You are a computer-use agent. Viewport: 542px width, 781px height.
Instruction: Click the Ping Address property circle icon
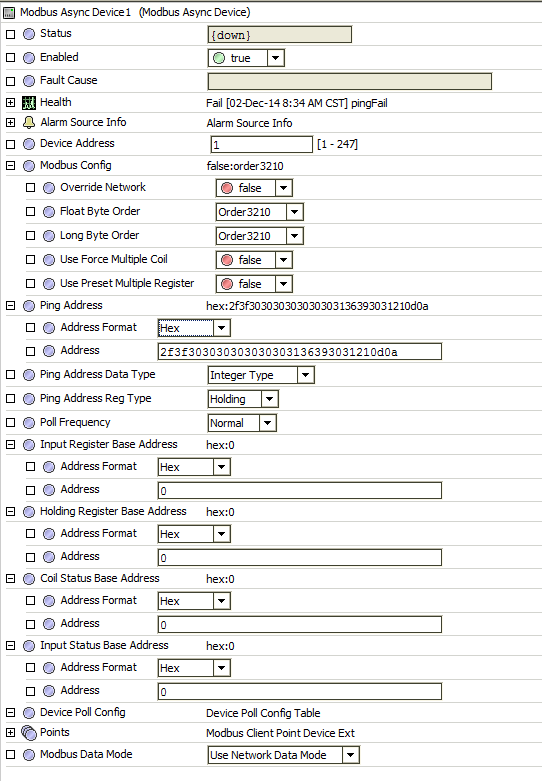point(29,306)
